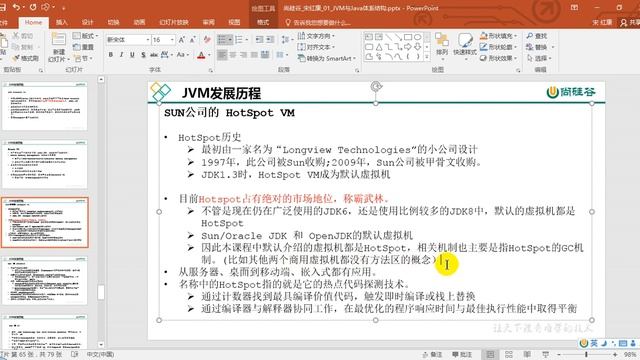The width and height of the screenshot is (640, 360).
Task: Align text left button
Action: click(x=222, y=55)
